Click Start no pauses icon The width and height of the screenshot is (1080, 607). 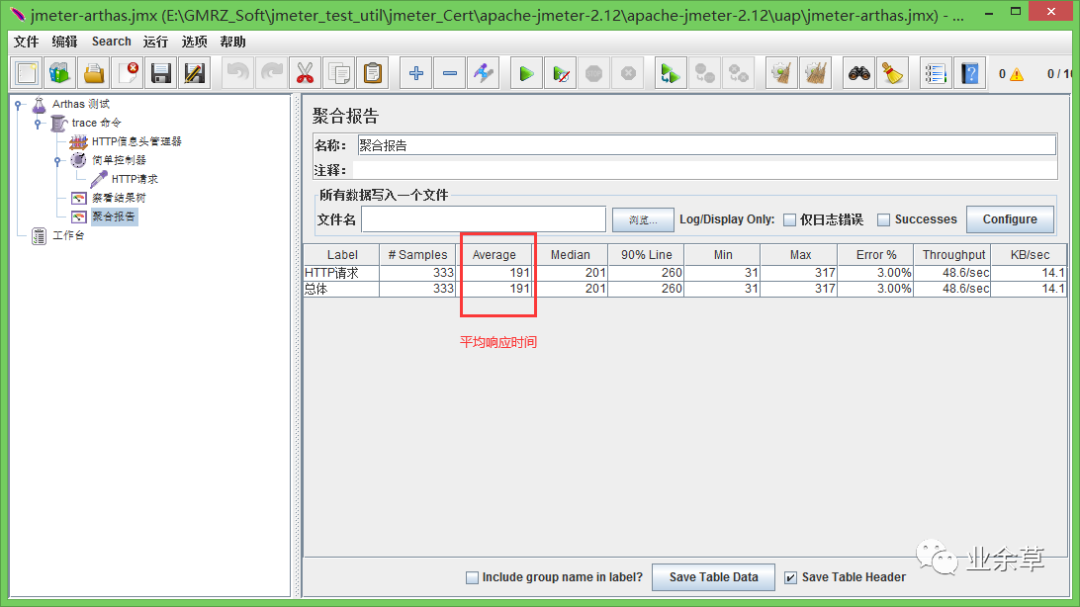tap(560, 73)
